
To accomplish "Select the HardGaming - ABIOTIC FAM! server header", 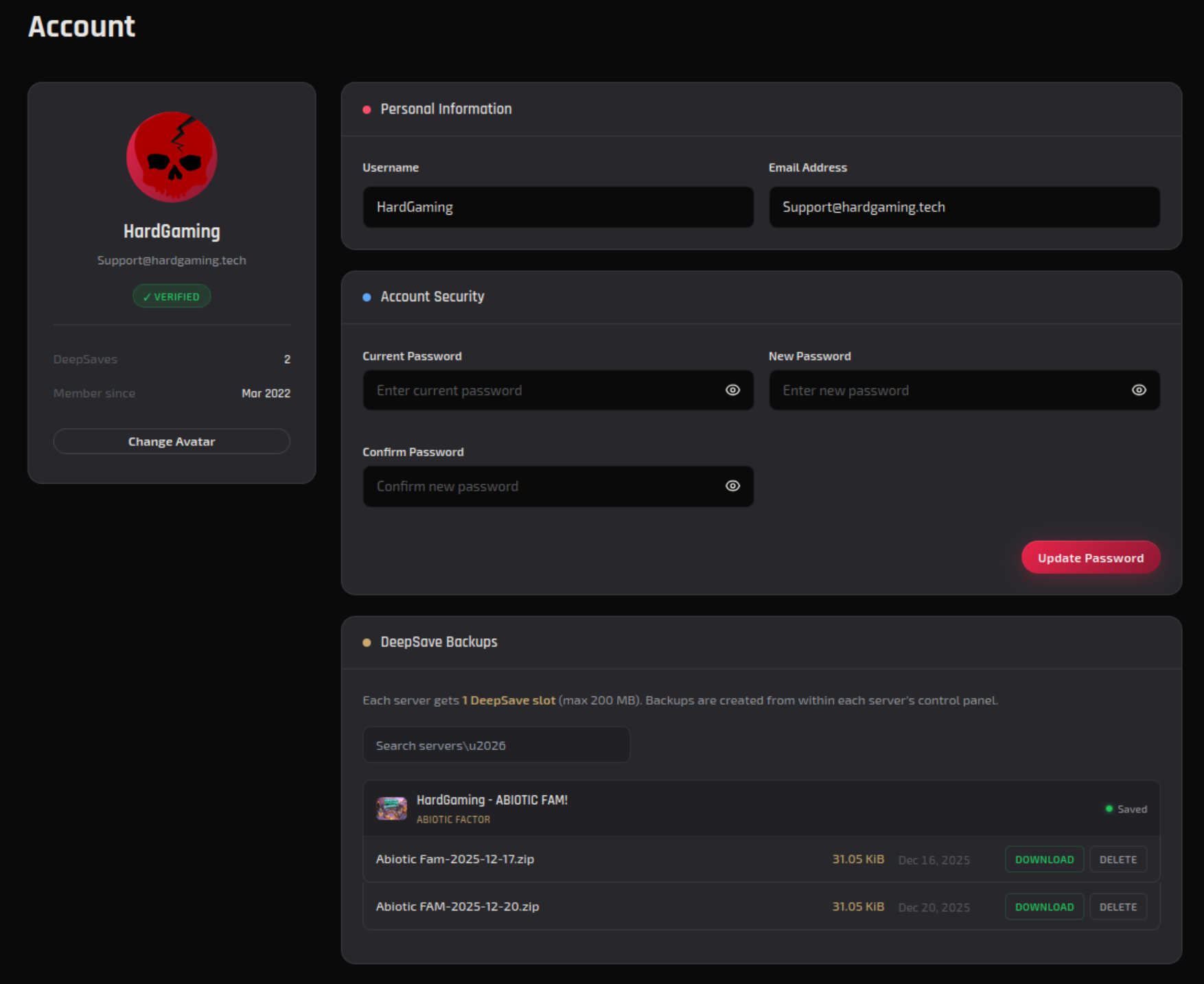I will tap(491, 800).
